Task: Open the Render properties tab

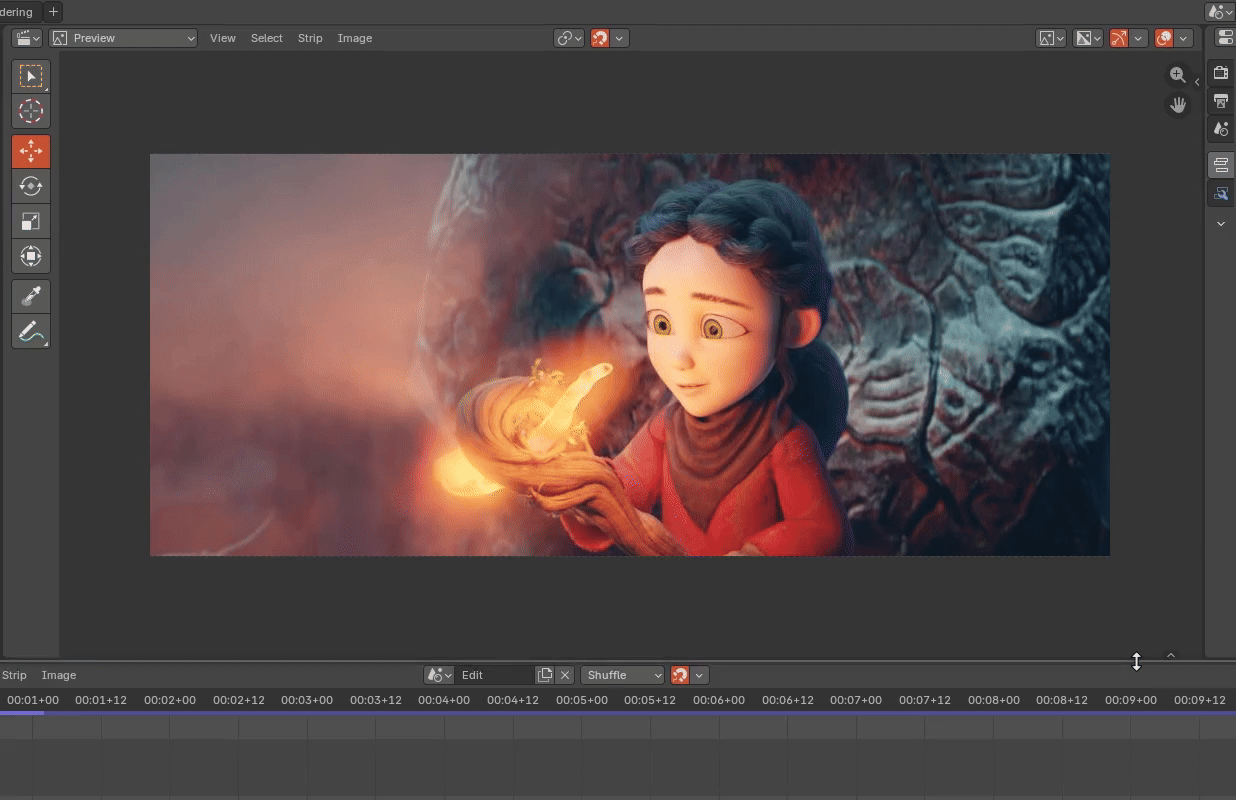Action: pyautogui.click(x=1221, y=73)
